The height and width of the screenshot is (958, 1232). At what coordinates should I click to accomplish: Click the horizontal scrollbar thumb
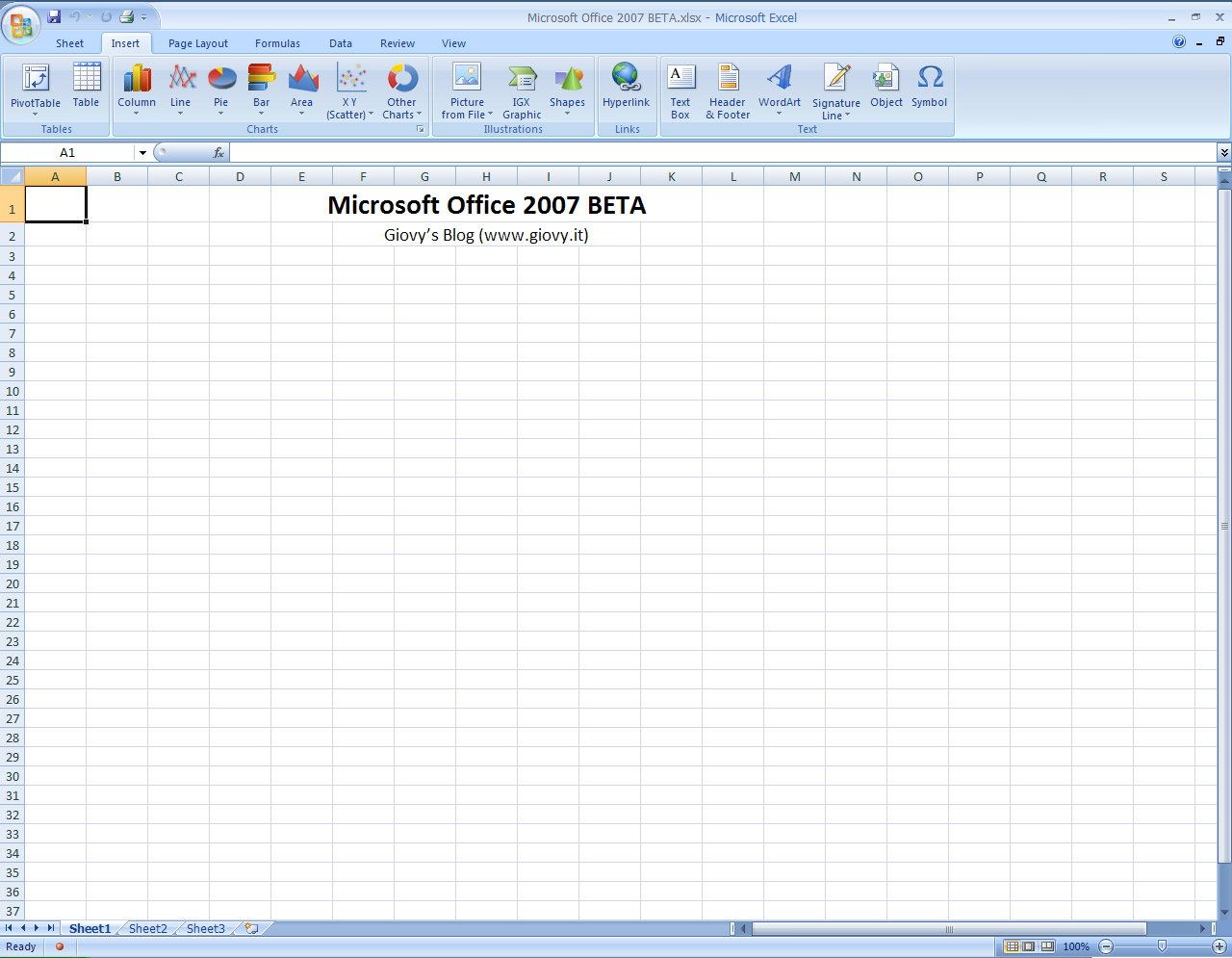949,929
